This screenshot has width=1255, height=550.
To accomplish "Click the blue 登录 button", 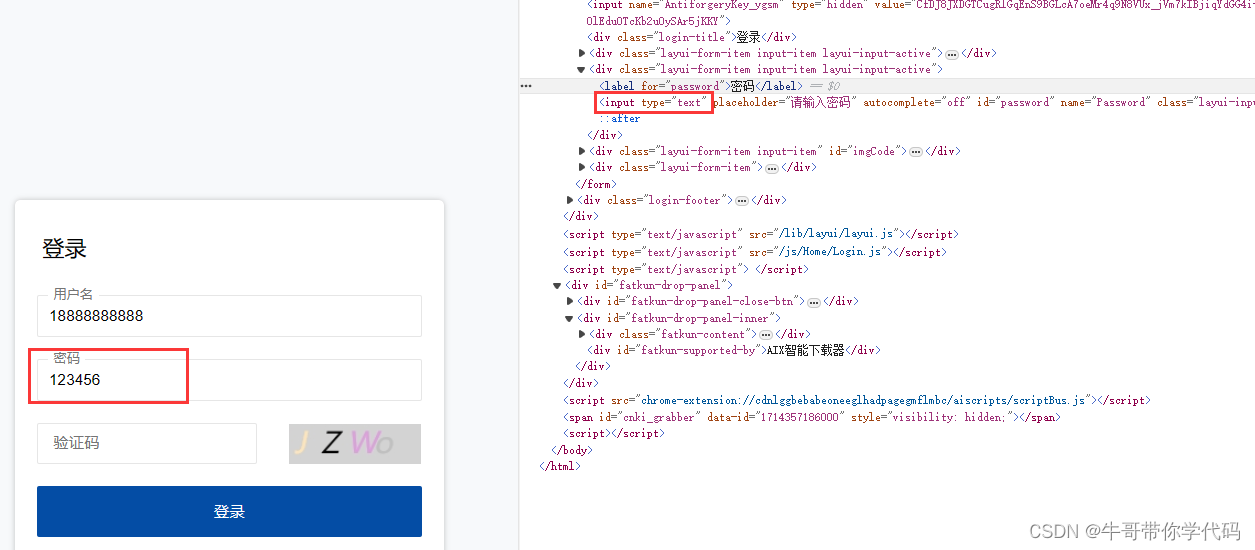I will [229, 511].
